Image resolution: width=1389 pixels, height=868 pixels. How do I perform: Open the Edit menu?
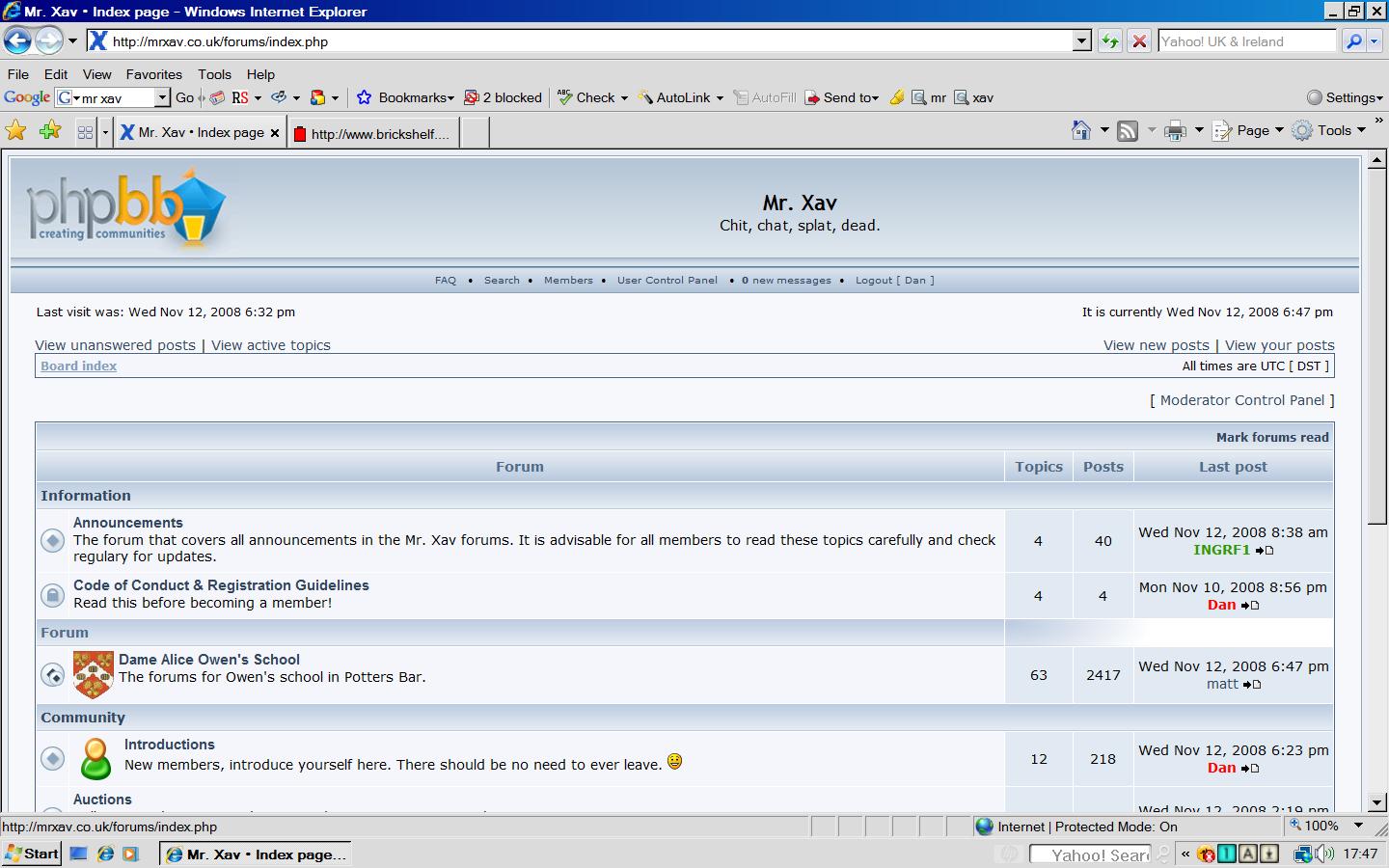pyautogui.click(x=56, y=74)
